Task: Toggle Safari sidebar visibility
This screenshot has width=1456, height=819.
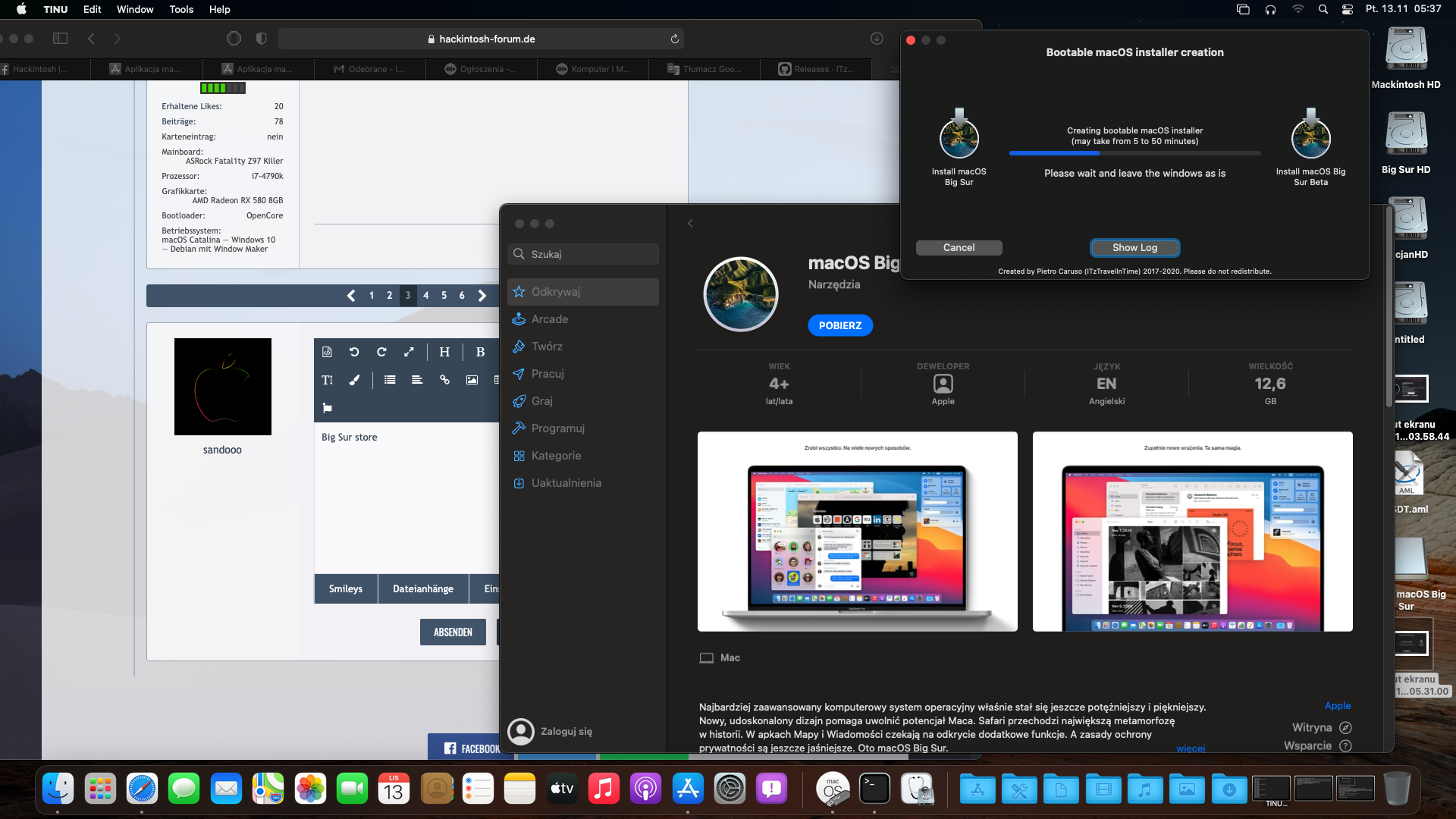Action: pyautogui.click(x=61, y=39)
